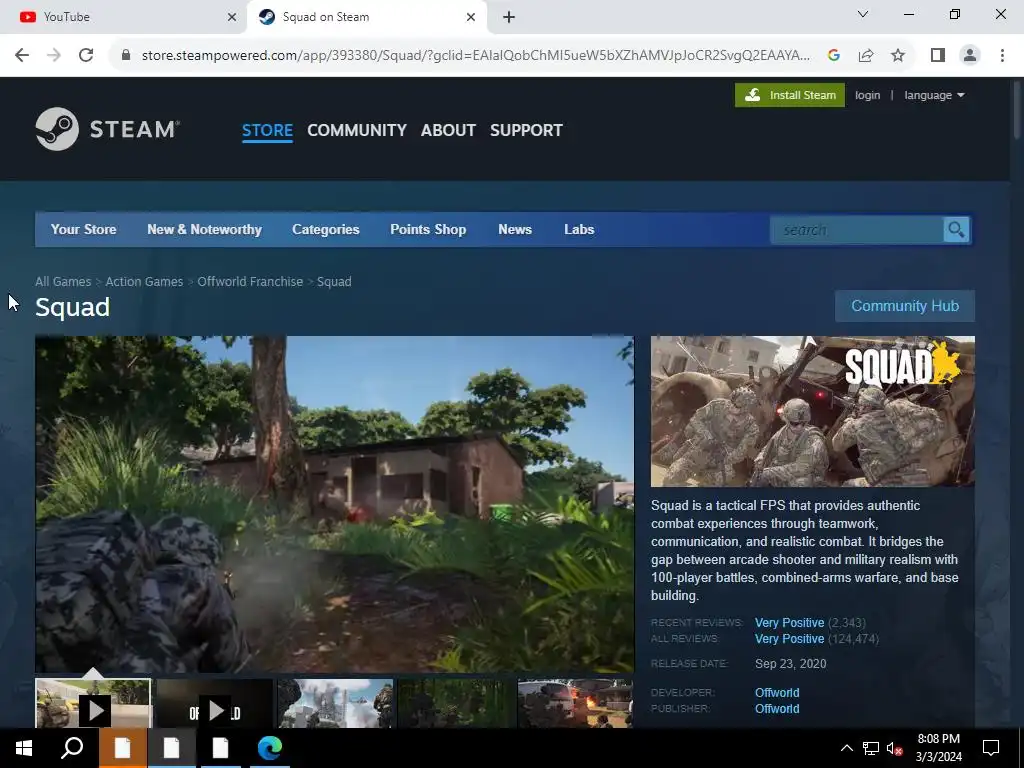This screenshot has width=1024, height=768.
Task: Click the Squad breadcrumb link
Action: (334, 281)
